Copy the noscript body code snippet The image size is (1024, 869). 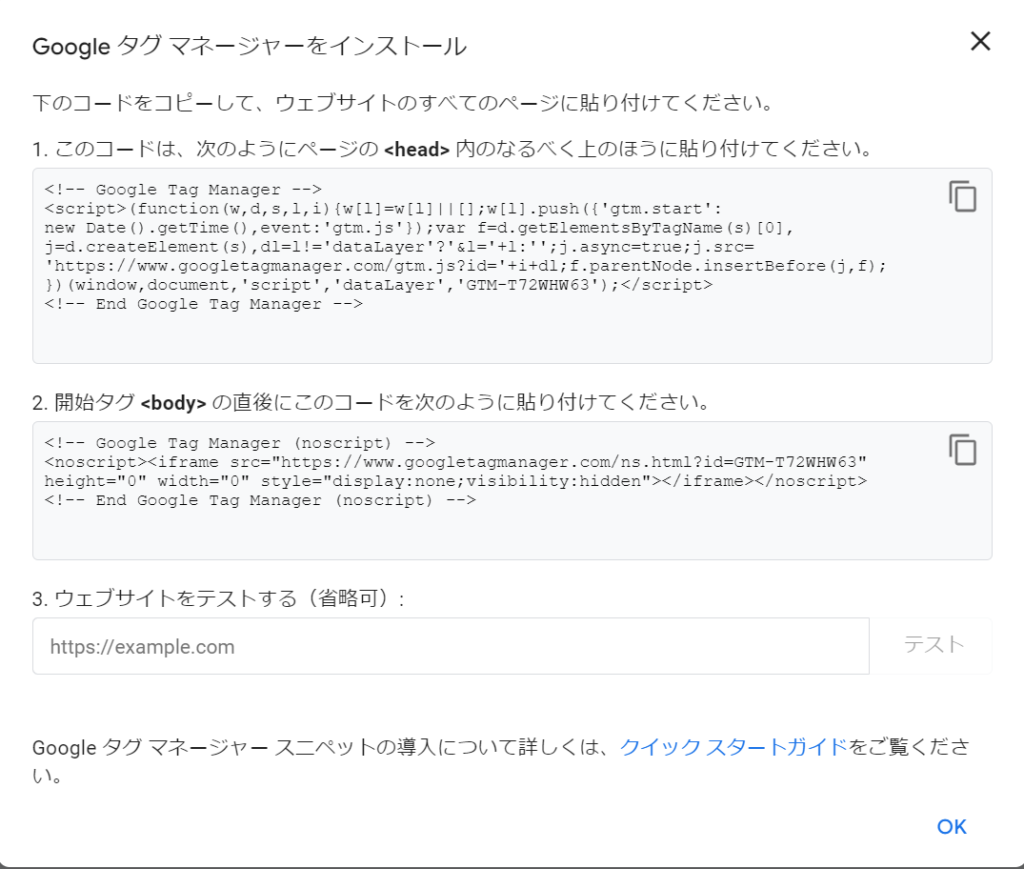coord(962,449)
